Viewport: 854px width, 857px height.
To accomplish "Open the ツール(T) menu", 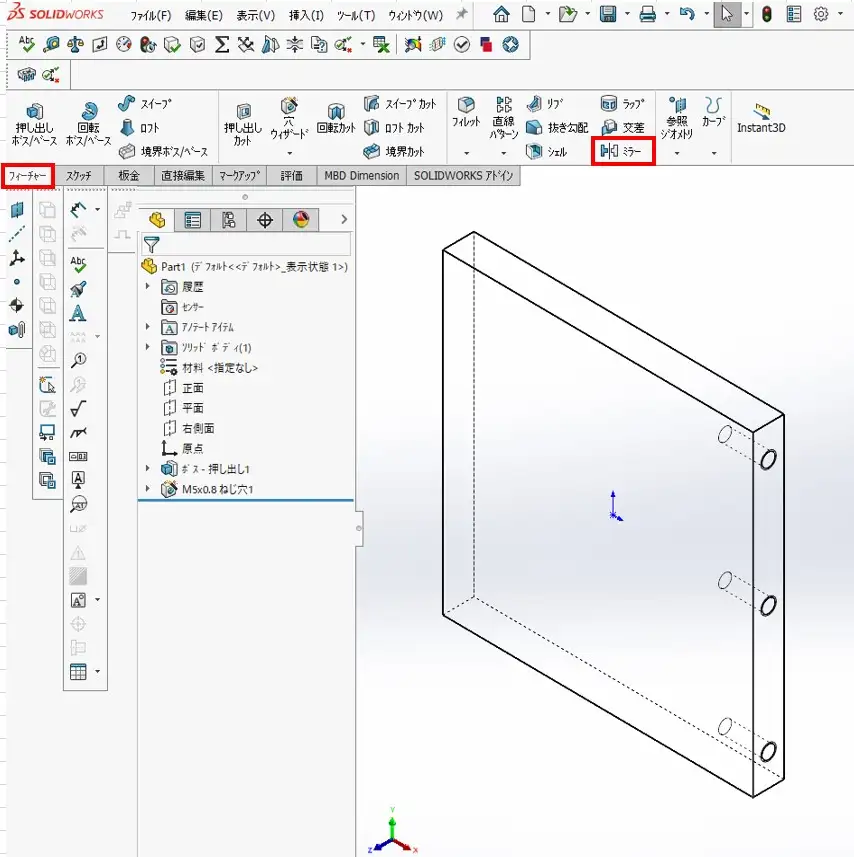I will click(x=356, y=15).
